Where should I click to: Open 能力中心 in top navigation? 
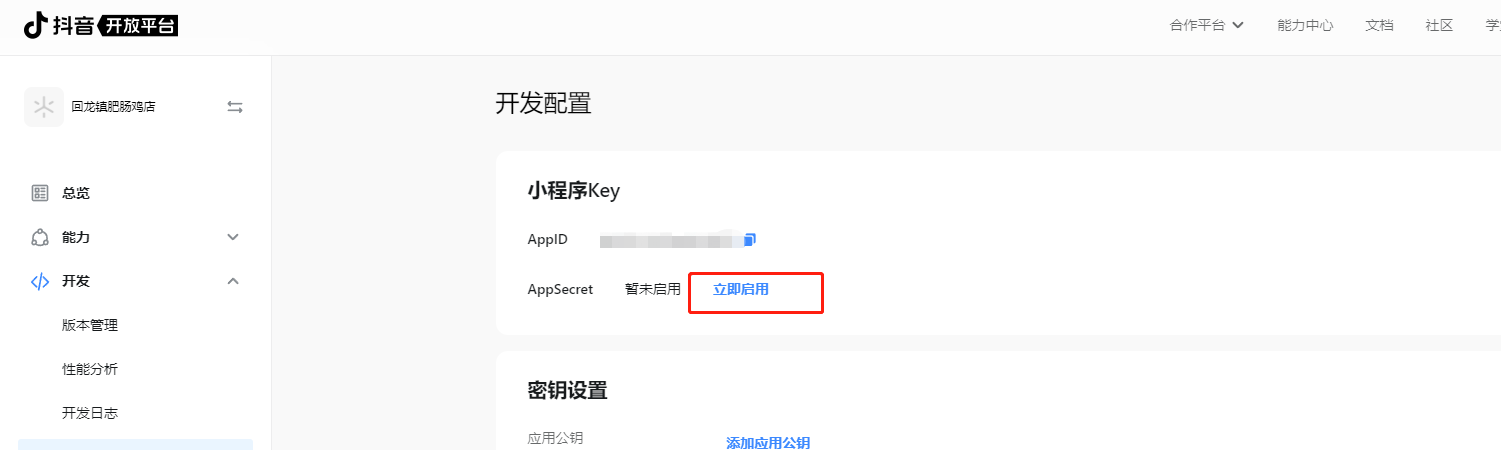(1305, 25)
